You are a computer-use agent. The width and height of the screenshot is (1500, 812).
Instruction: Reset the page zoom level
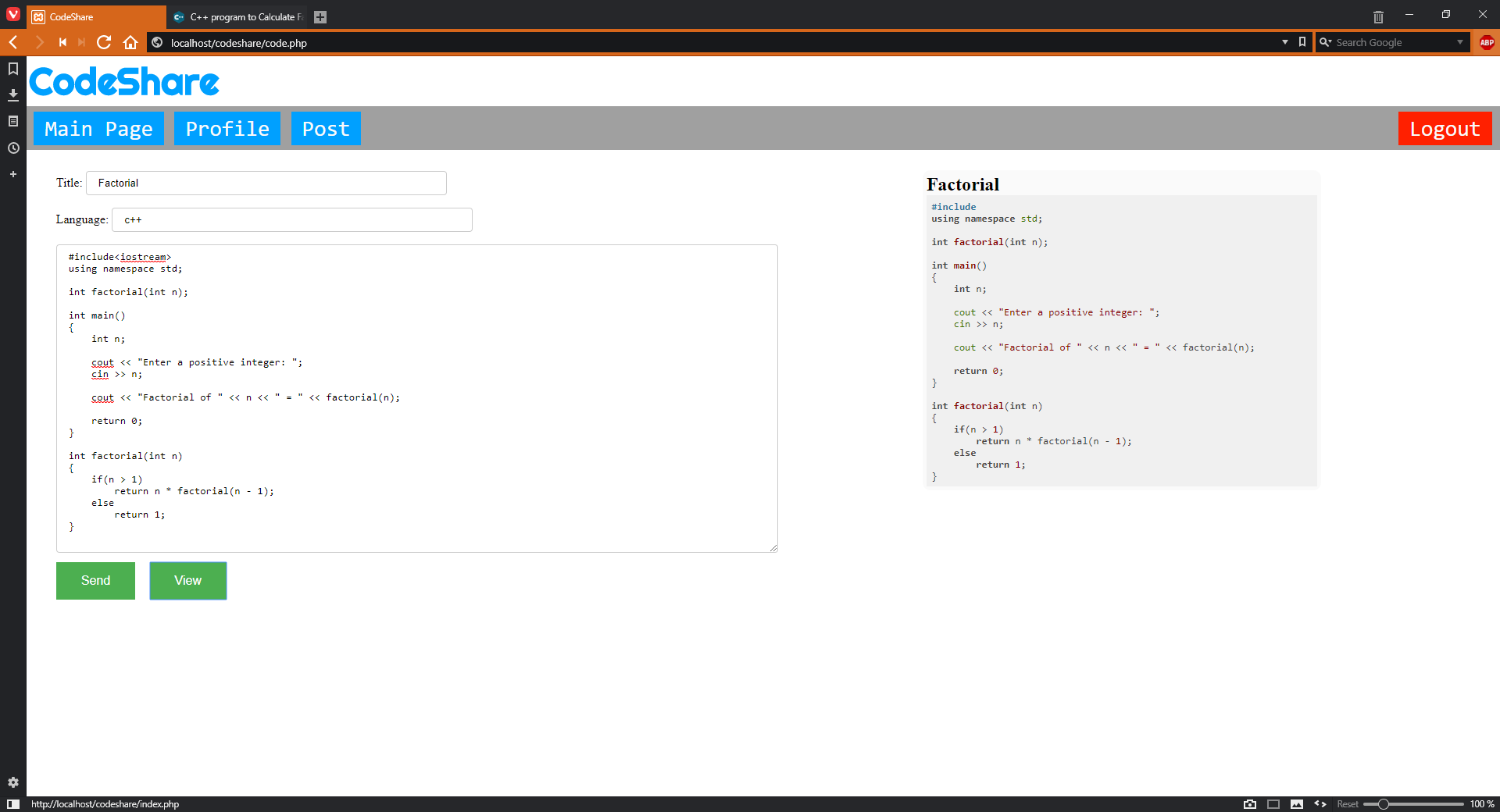tap(1347, 804)
